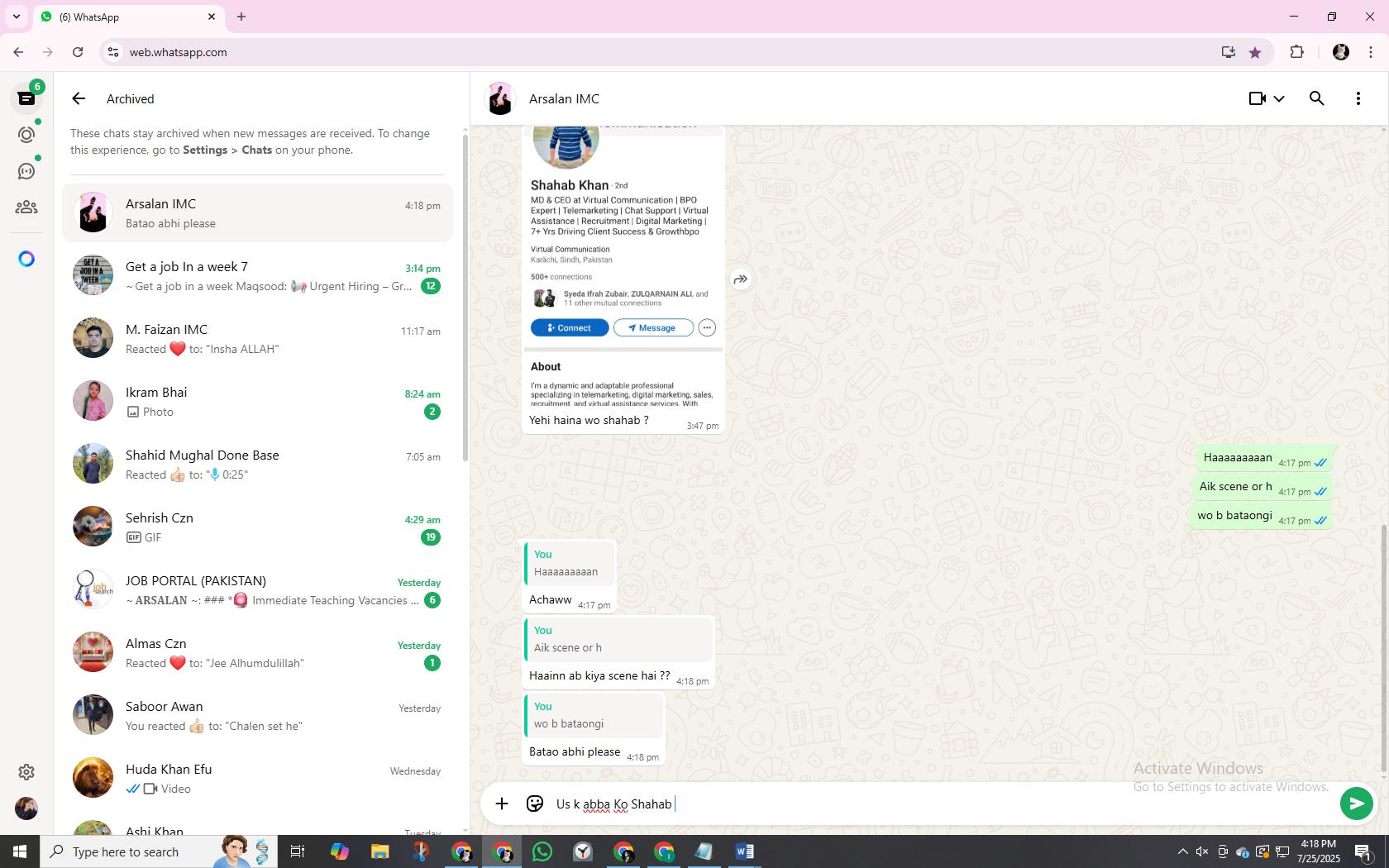
Task: Expand the call options dropdown arrow
Action: pyautogui.click(x=1279, y=98)
